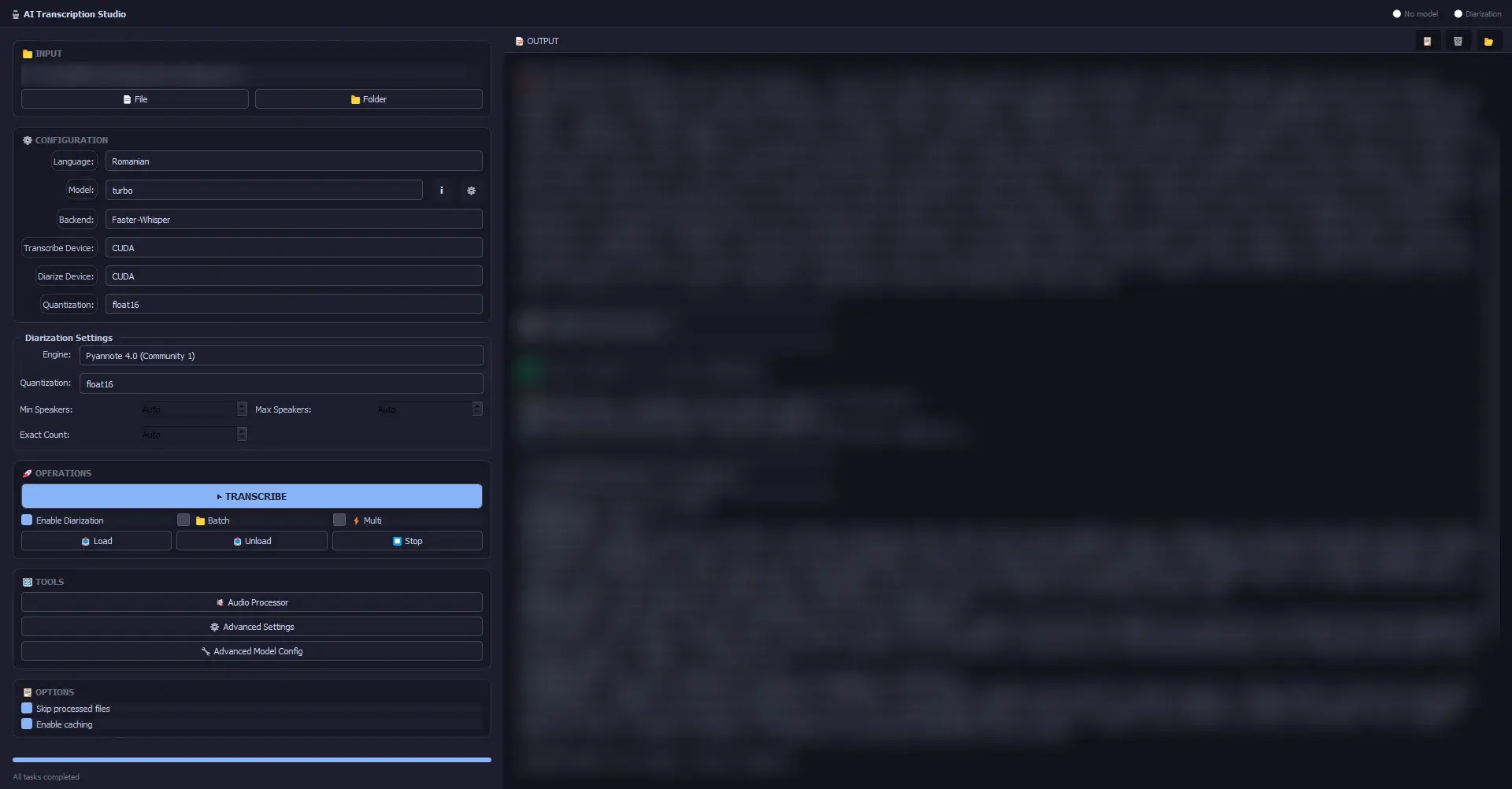Browse for an input File
This screenshot has width=1512, height=789.
[135, 99]
